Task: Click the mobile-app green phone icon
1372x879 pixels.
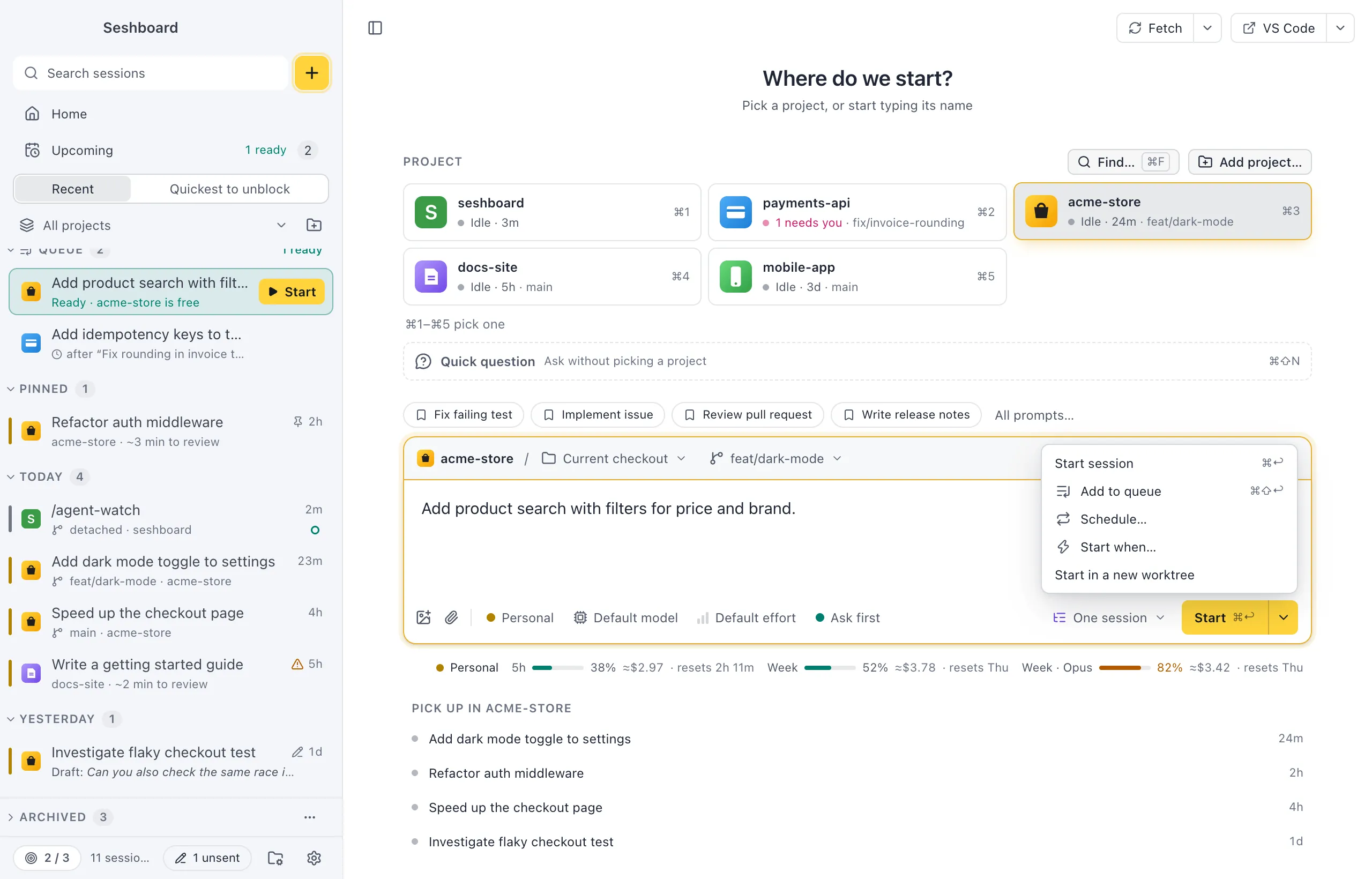Action: tap(736, 277)
